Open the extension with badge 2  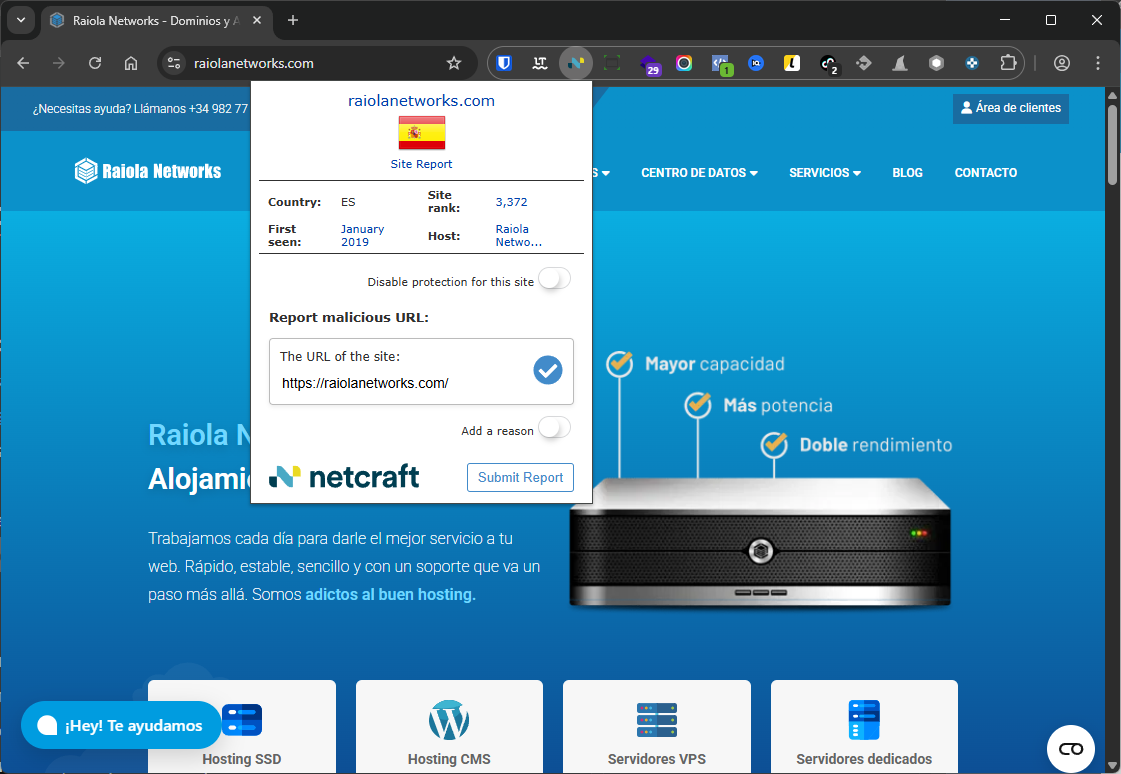pyautogui.click(x=829, y=64)
